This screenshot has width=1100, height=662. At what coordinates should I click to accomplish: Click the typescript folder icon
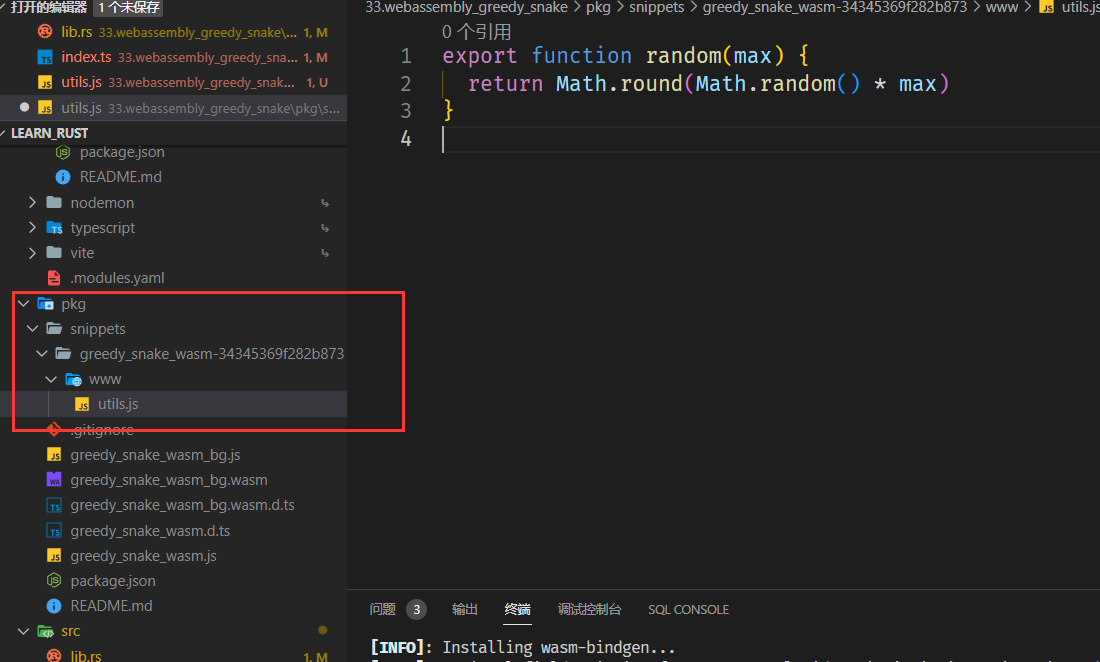click(x=54, y=227)
